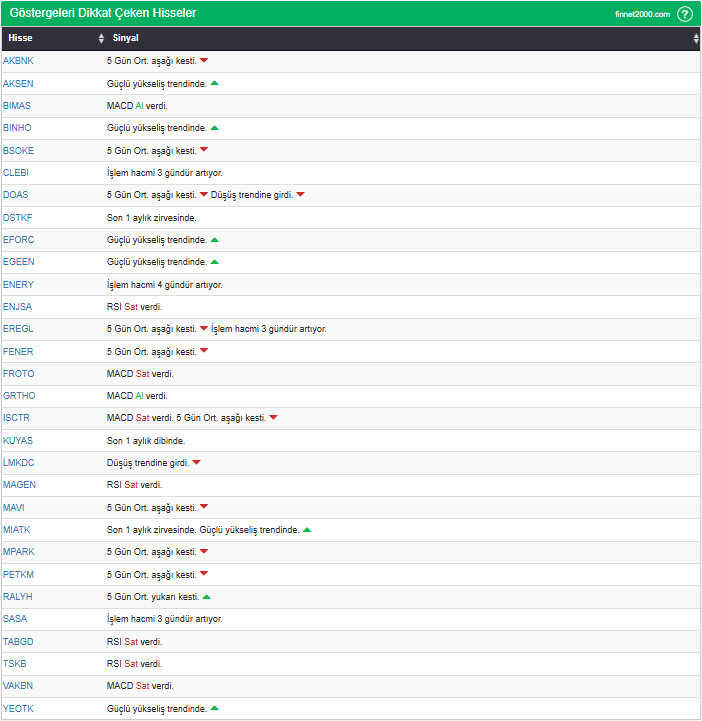The image size is (702, 721).
Task: Click green up arrow in AKSEN row
Action: 215,83
